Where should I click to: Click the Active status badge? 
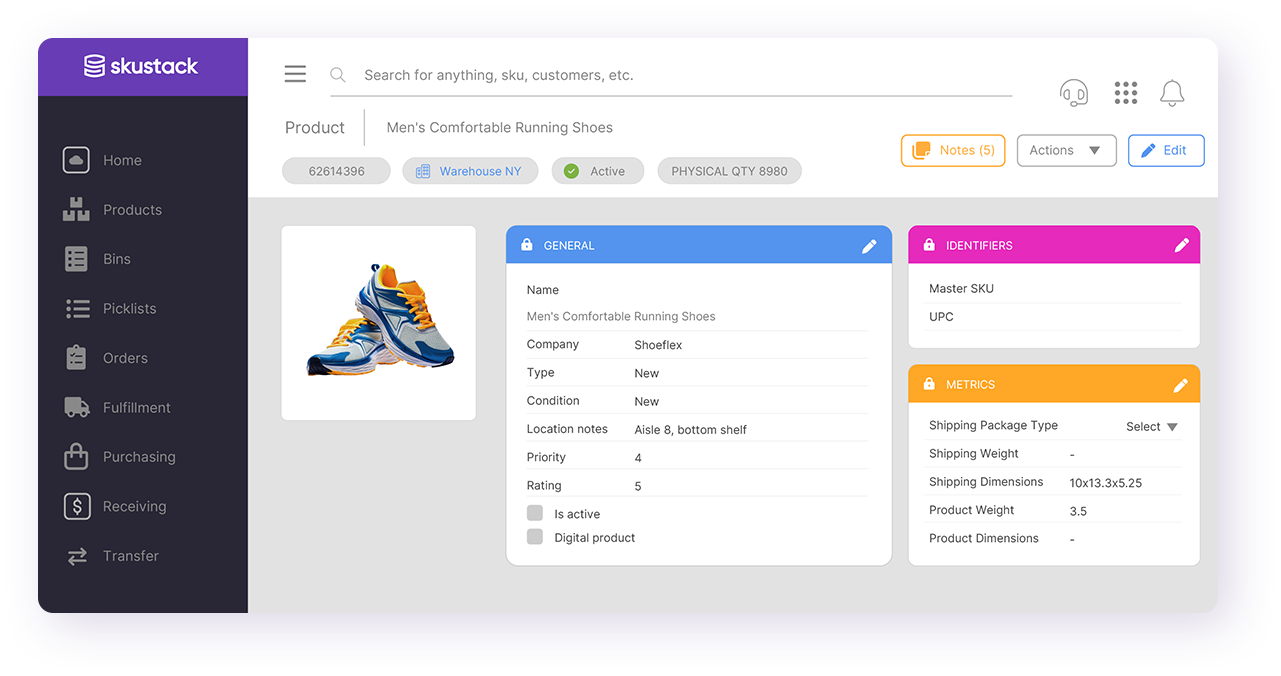click(x=598, y=171)
